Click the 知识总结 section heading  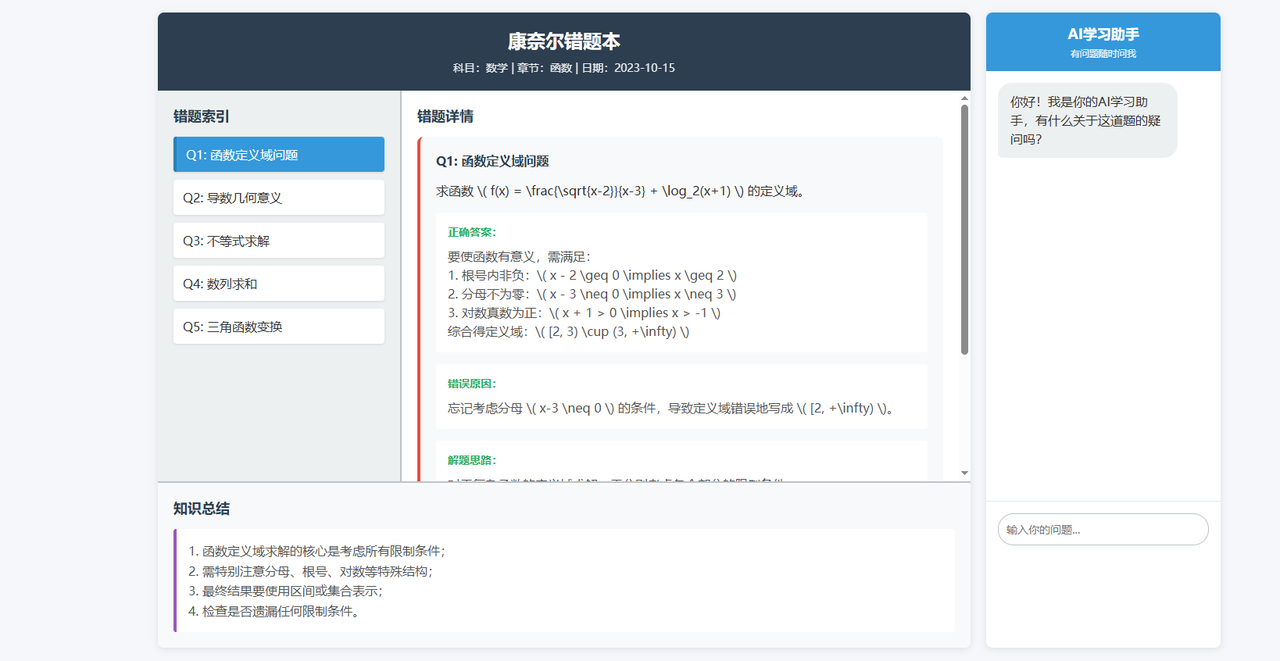tap(200, 508)
